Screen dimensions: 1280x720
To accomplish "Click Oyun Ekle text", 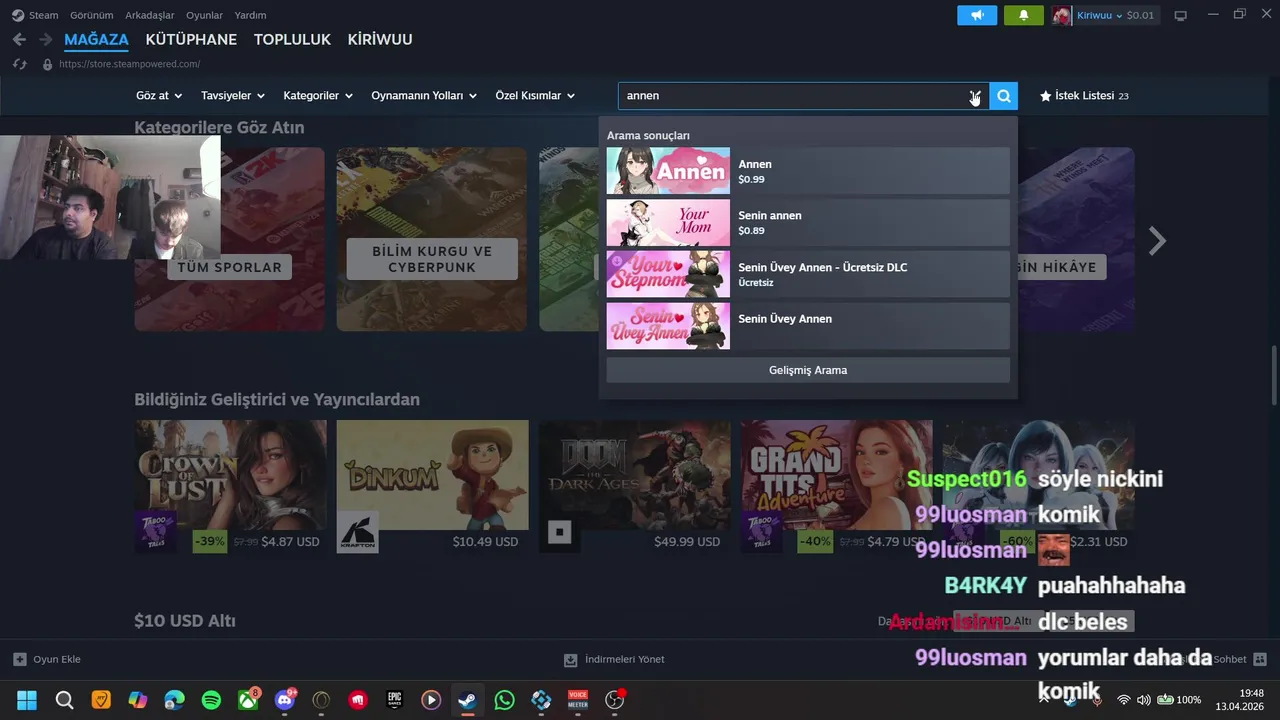I will pyautogui.click(x=57, y=660).
